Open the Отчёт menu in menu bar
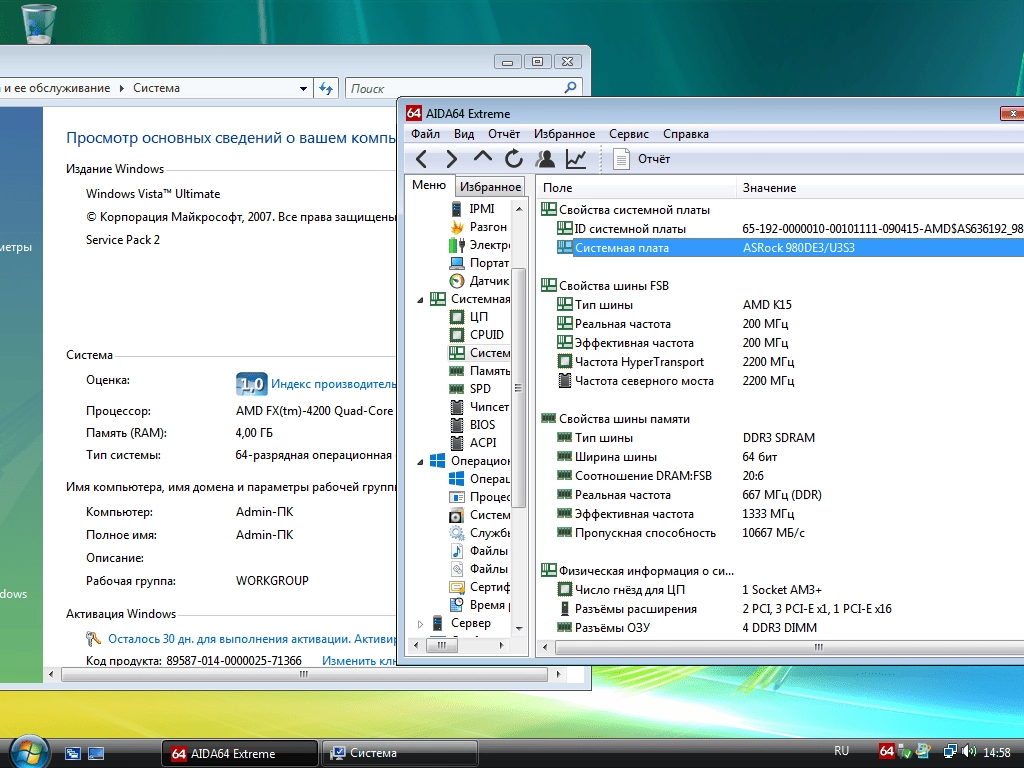 (504, 134)
